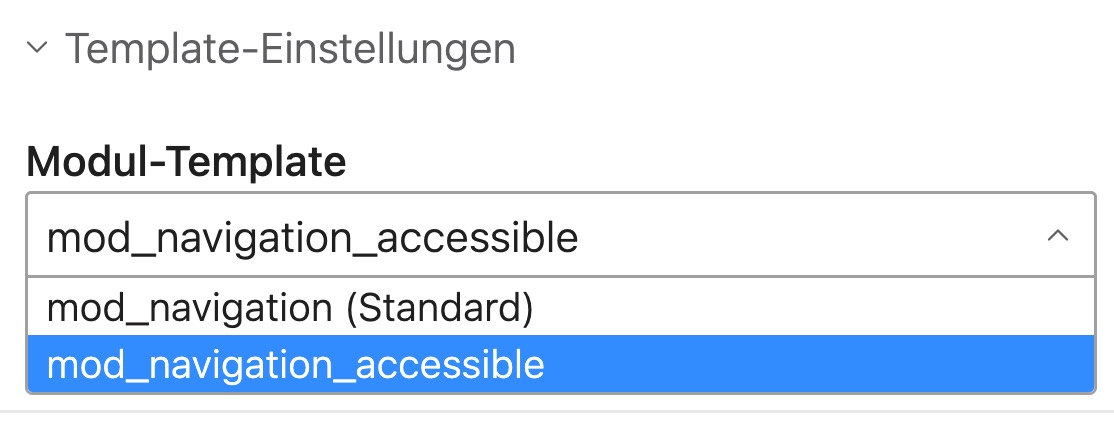This screenshot has height=443, width=1114.
Task: Switch the template to mod_navigation (Standard)
Action: (x=290, y=308)
